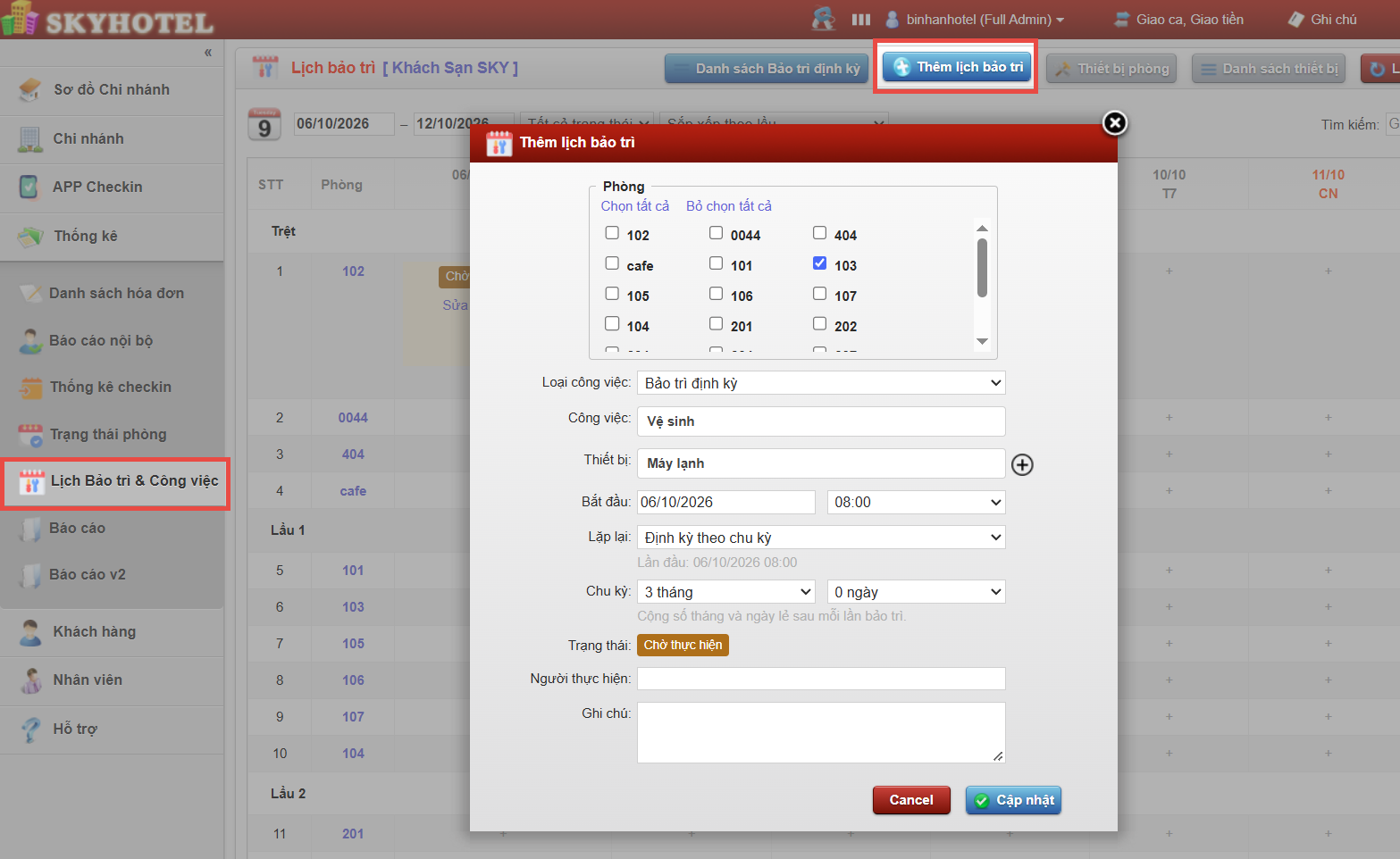The height and width of the screenshot is (859, 1400).
Task: Click Chọn tất cả link
Action: pyautogui.click(x=634, y=206)
